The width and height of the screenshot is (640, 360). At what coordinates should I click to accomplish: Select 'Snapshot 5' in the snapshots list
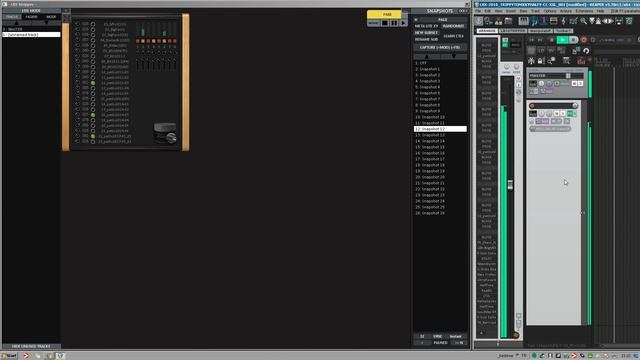click(x=440, y=93)
